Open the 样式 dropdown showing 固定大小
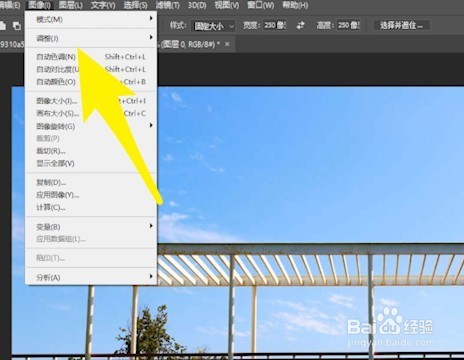This screenshot has width=464, height=360. [214, 26]
